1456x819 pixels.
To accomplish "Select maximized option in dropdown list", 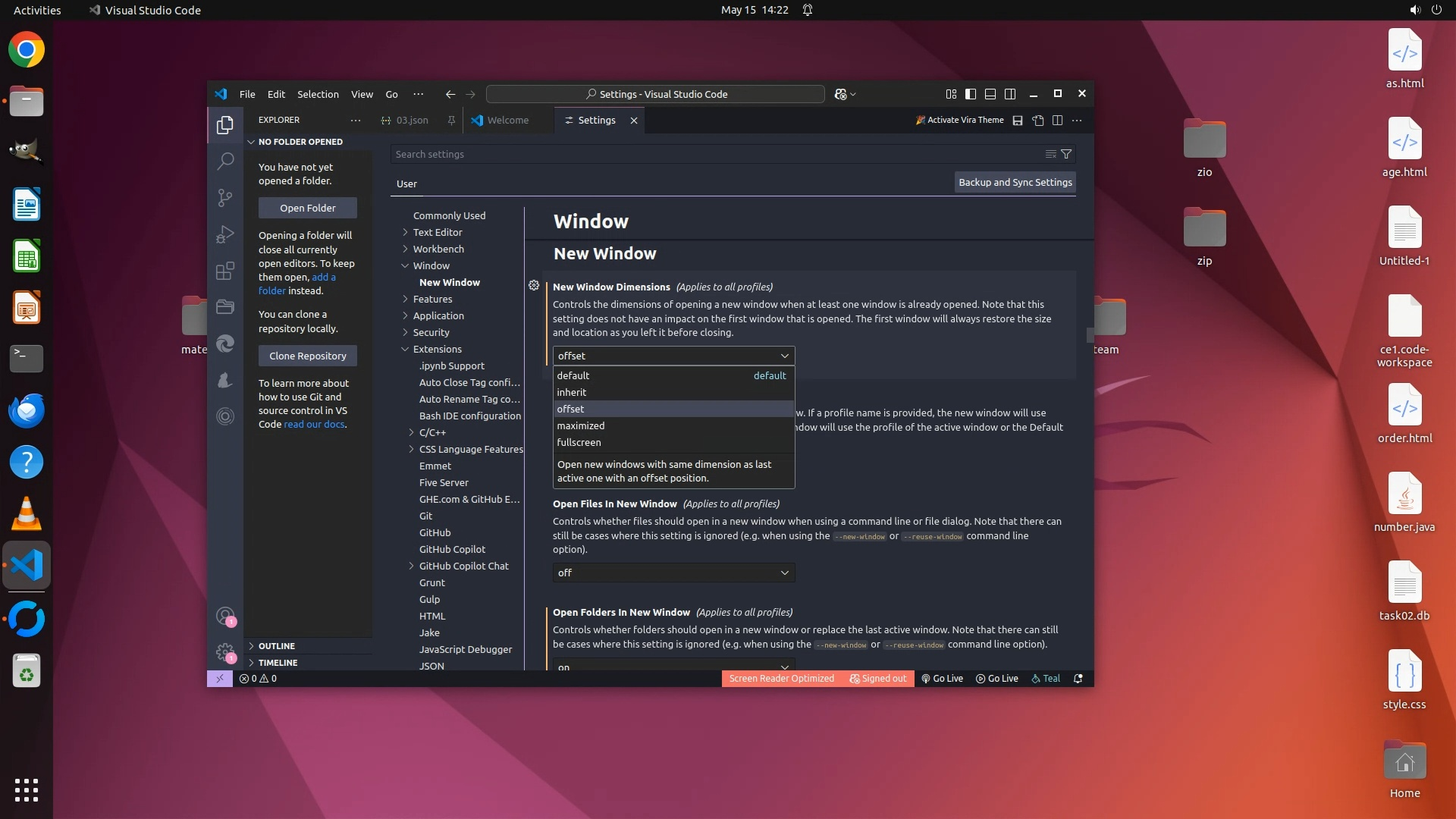I will coord(581,425).
